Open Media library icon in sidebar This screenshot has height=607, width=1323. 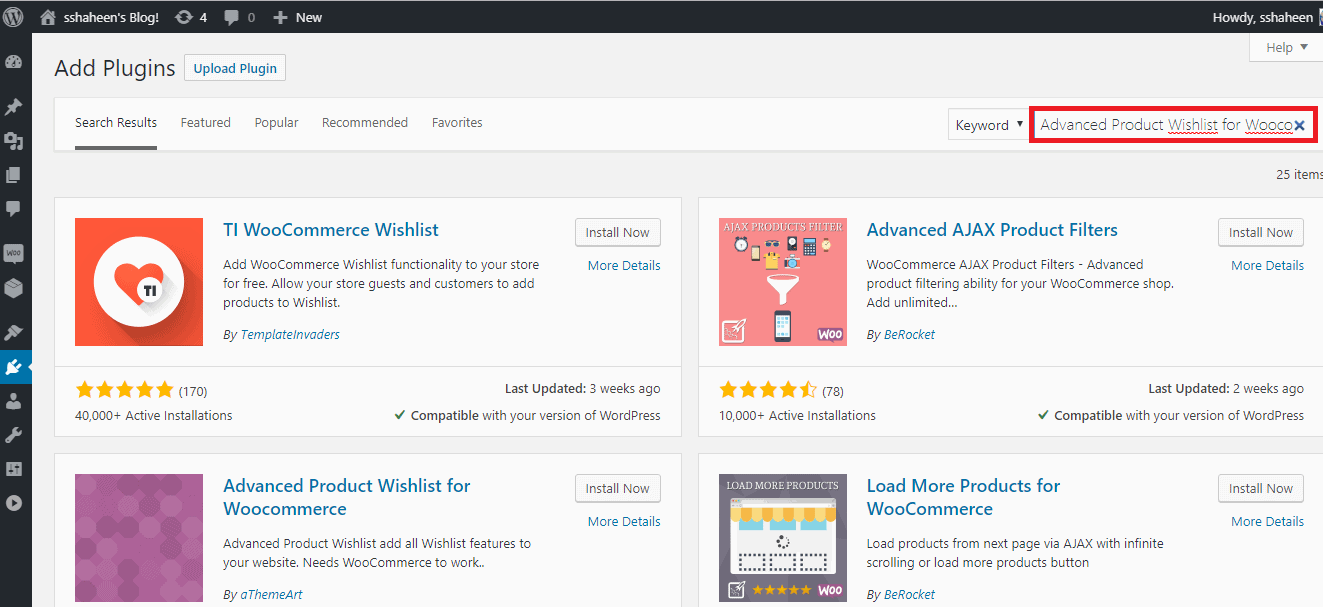(14, 141)
